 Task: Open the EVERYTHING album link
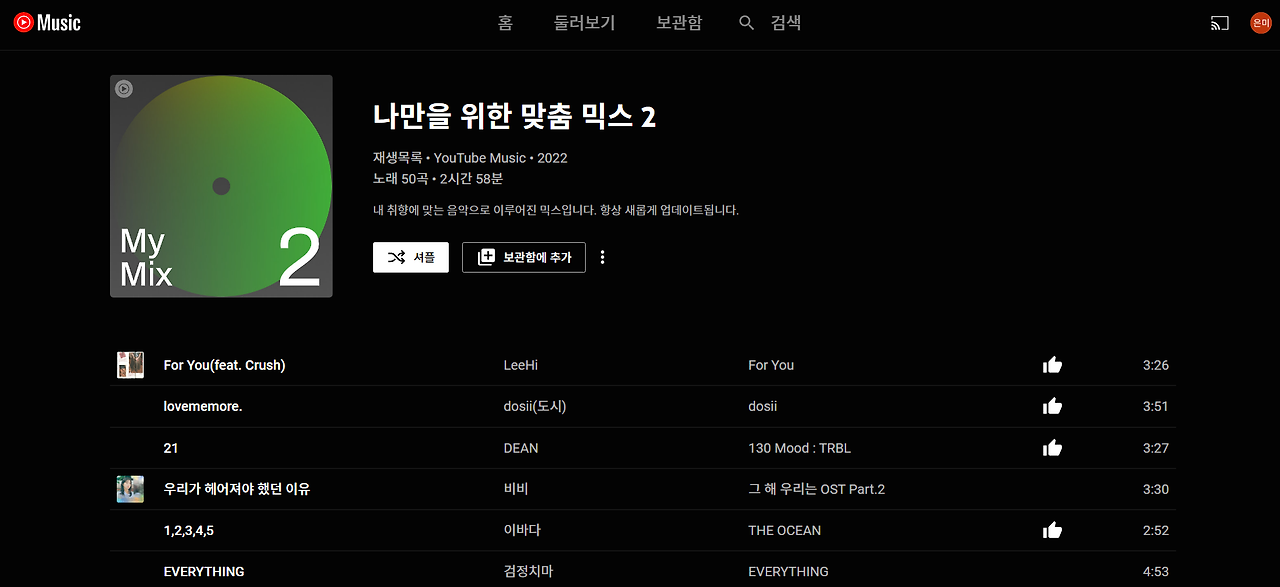coord(788,571)
